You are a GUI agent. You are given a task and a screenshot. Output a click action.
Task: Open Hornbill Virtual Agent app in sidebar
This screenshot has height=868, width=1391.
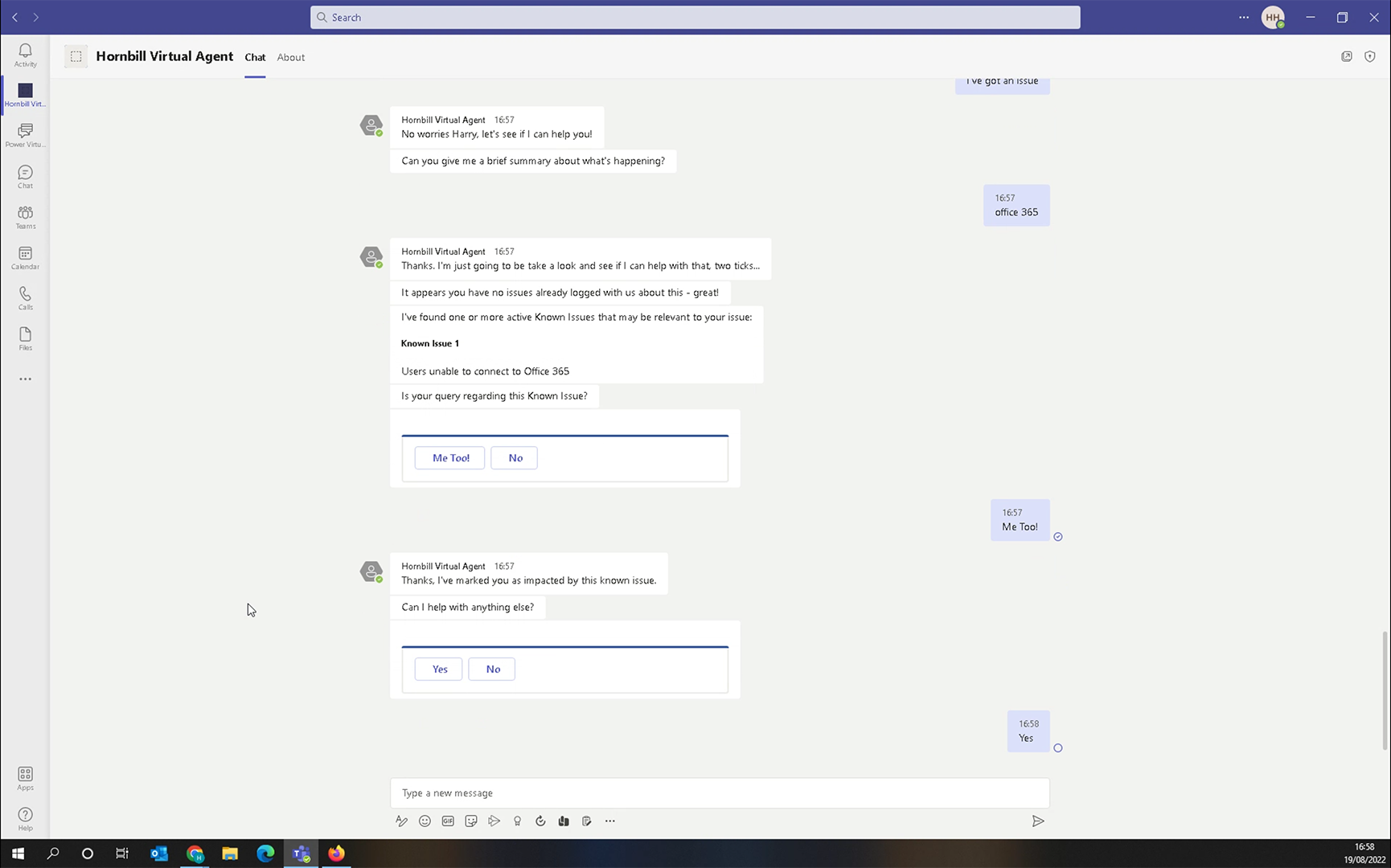point(25,95)
